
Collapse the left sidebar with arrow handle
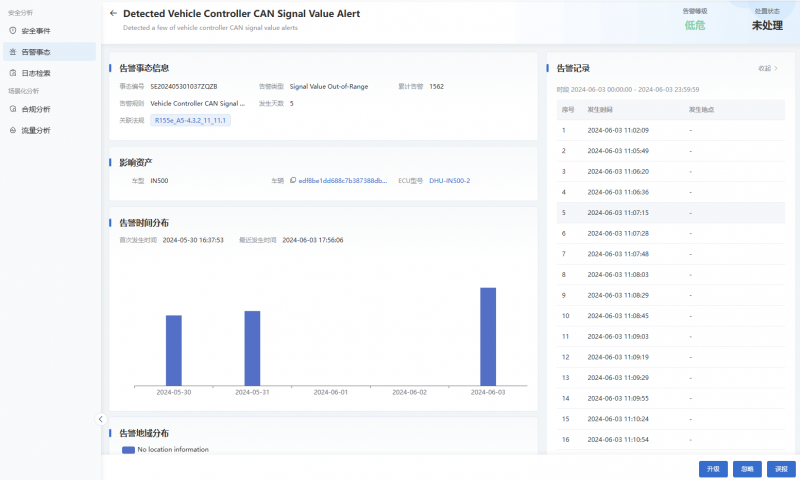point(100,419)
